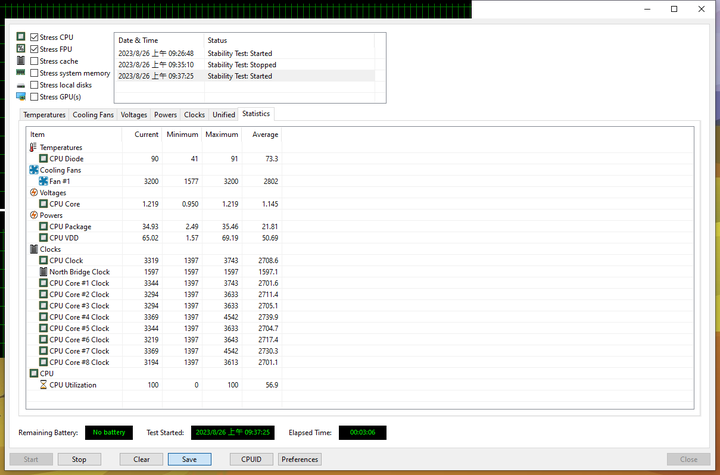The width and height of the screenshot is (720, 475).
Task: Click the Minimum column header
Action: [182, 134]
